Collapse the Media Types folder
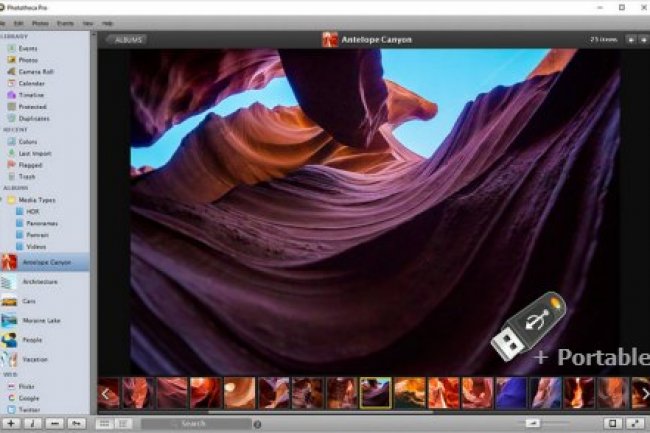Viewport: 650px width, 433px height. tap(5, 200)
